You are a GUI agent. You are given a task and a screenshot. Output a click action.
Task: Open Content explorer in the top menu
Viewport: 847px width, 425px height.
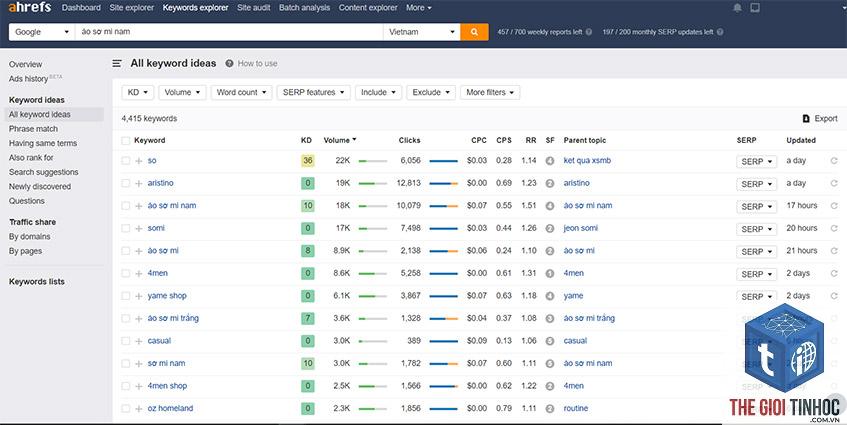pyautogui.click(x=368, y=8)
